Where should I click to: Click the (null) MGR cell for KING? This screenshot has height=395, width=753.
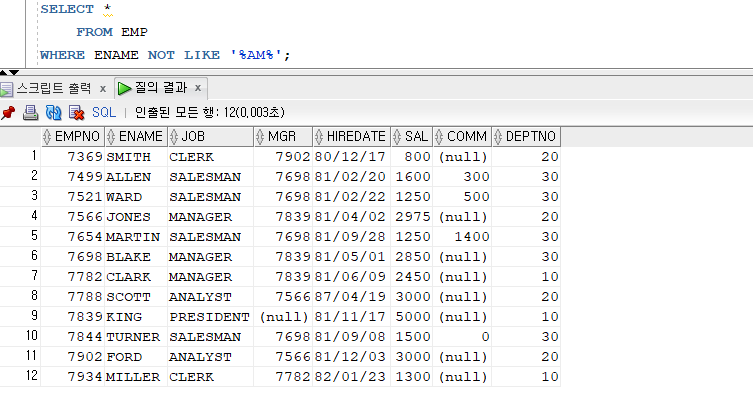tap(283, 317)
